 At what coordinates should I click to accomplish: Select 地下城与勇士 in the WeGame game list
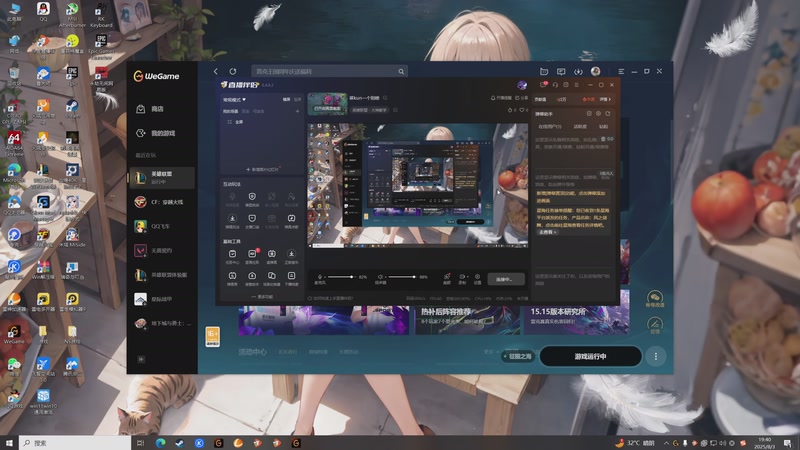point(162,323)
